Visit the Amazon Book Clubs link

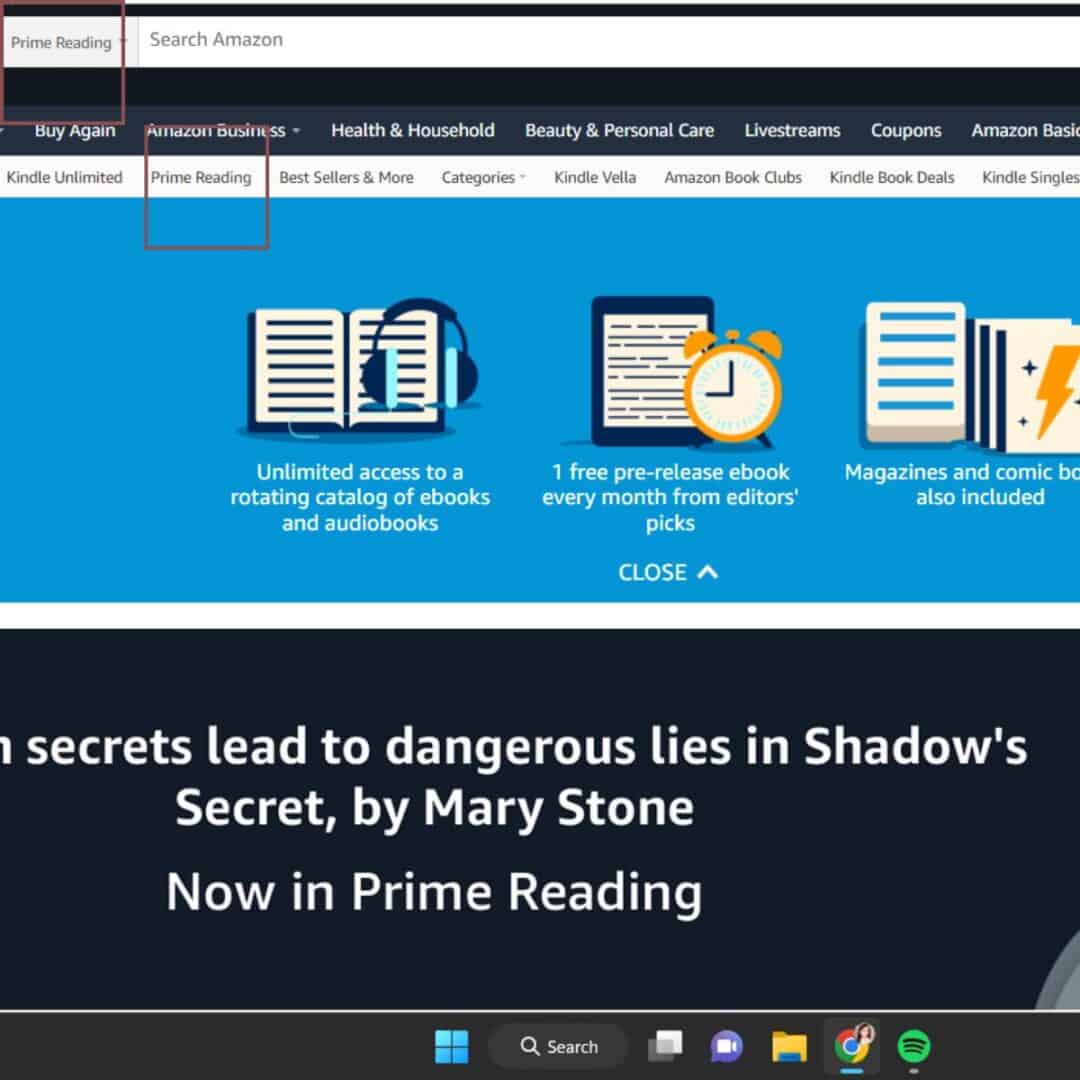pos(733,177)
